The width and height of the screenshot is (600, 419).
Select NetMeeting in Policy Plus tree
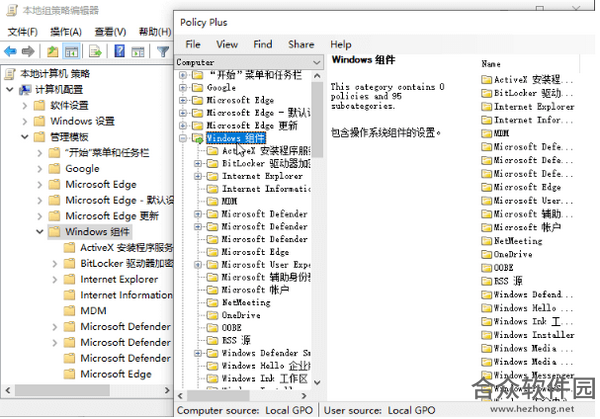tap(246, 303)
